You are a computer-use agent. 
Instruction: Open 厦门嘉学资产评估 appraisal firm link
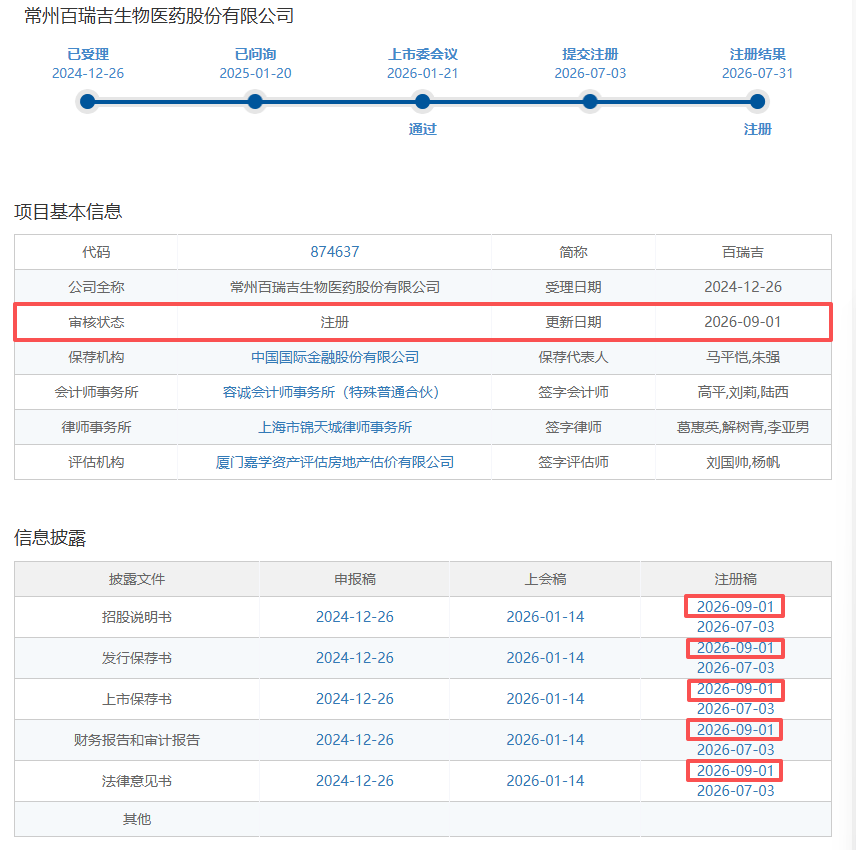tap(335, 462)
